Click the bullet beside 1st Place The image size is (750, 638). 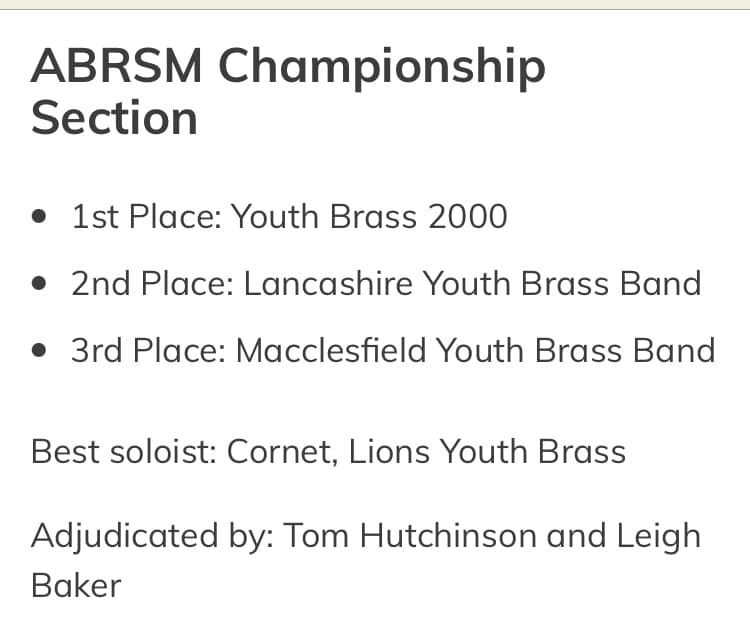[39, 216]
